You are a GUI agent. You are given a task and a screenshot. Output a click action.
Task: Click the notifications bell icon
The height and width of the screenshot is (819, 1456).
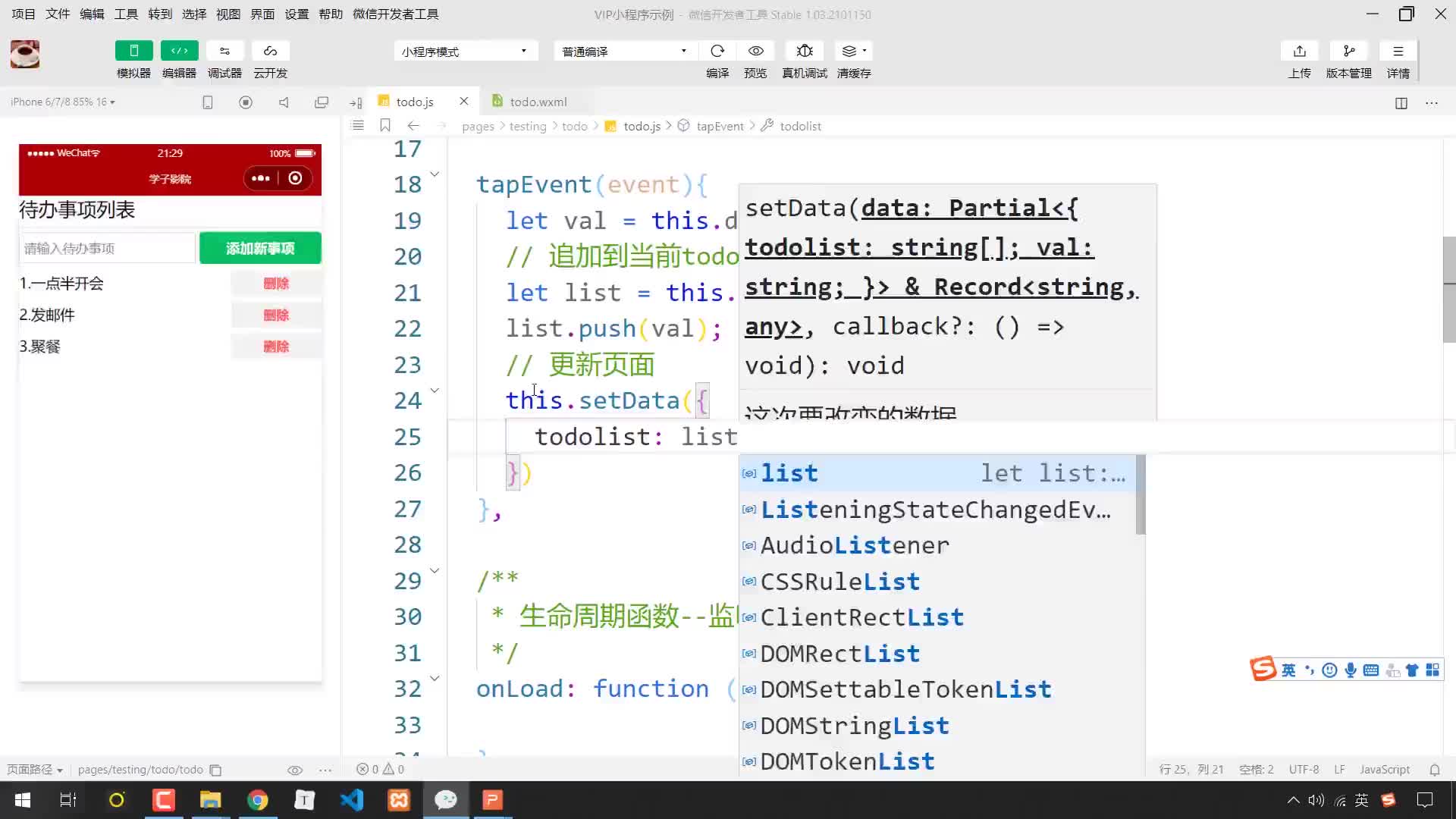coord(1434,770)
